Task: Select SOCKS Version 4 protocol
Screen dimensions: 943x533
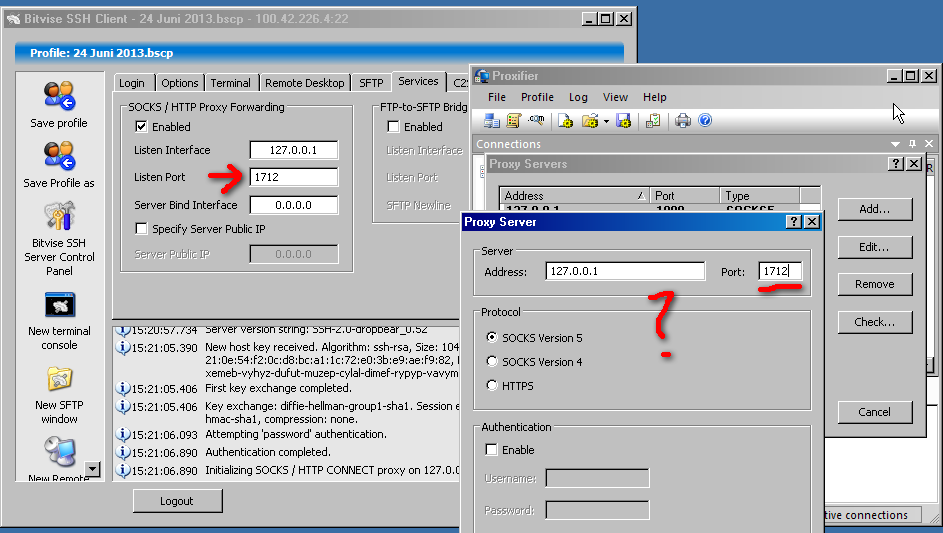Action: [x=492, y=362]
